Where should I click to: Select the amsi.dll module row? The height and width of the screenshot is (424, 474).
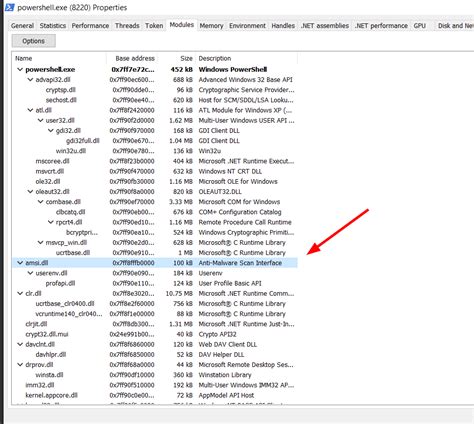(155, 263)
